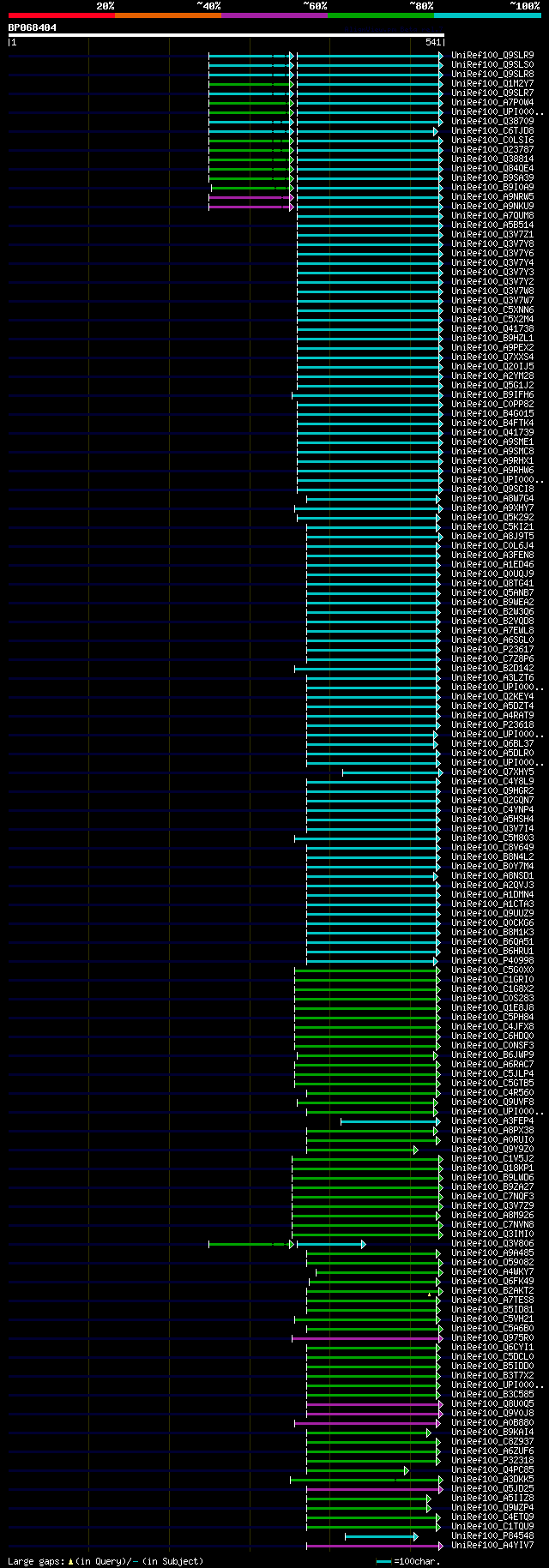549x1568 pixels.
Task: Select the UniRef100_A9NRW5 entry
Action: tap(492, 197)
